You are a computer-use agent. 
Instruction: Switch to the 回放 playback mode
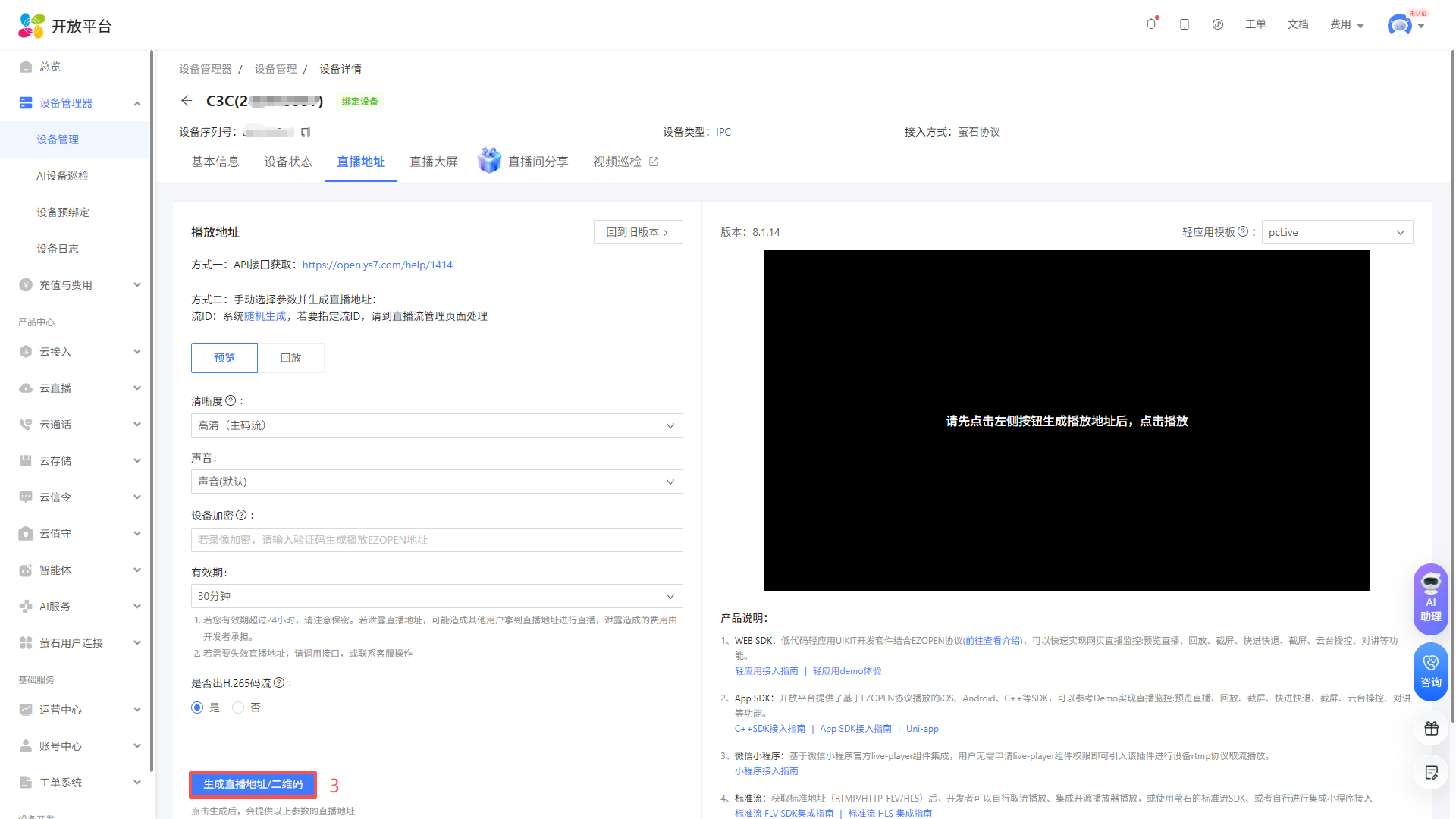(290, 358)
